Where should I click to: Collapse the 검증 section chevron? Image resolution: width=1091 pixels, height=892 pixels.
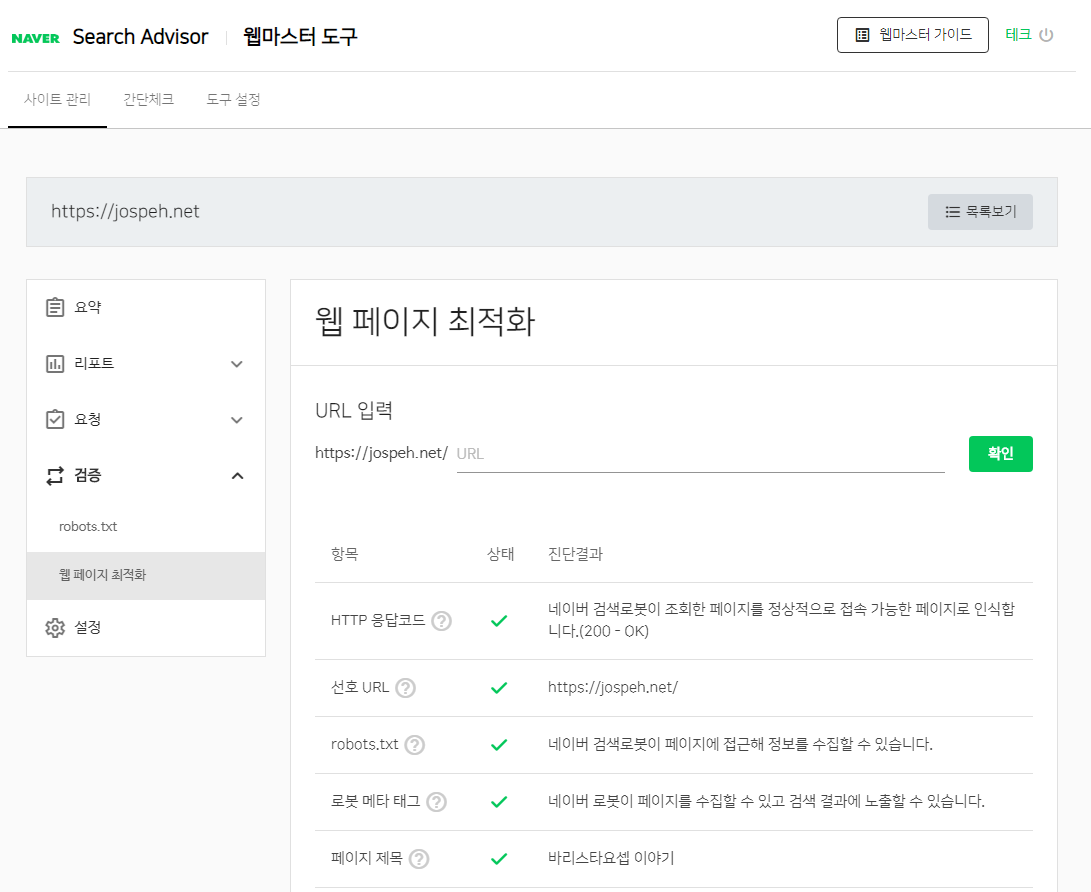[237, 476]
